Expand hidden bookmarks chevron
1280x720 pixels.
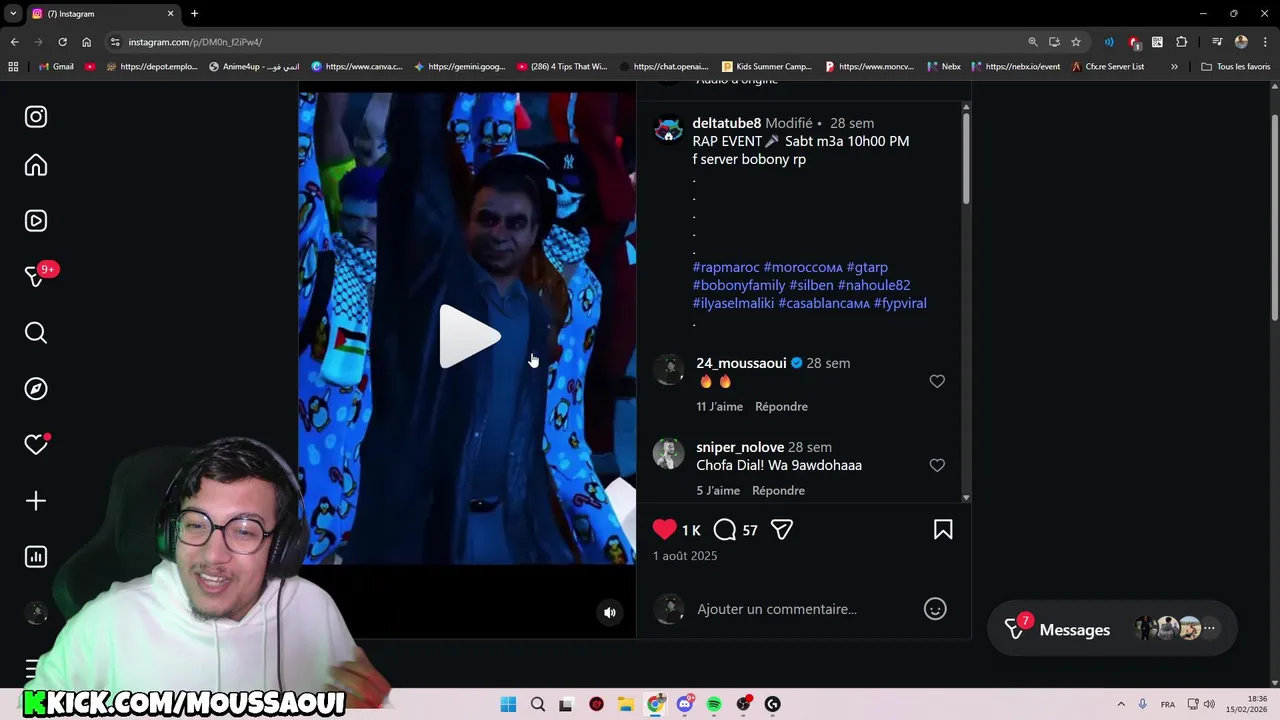(1174, 67)
